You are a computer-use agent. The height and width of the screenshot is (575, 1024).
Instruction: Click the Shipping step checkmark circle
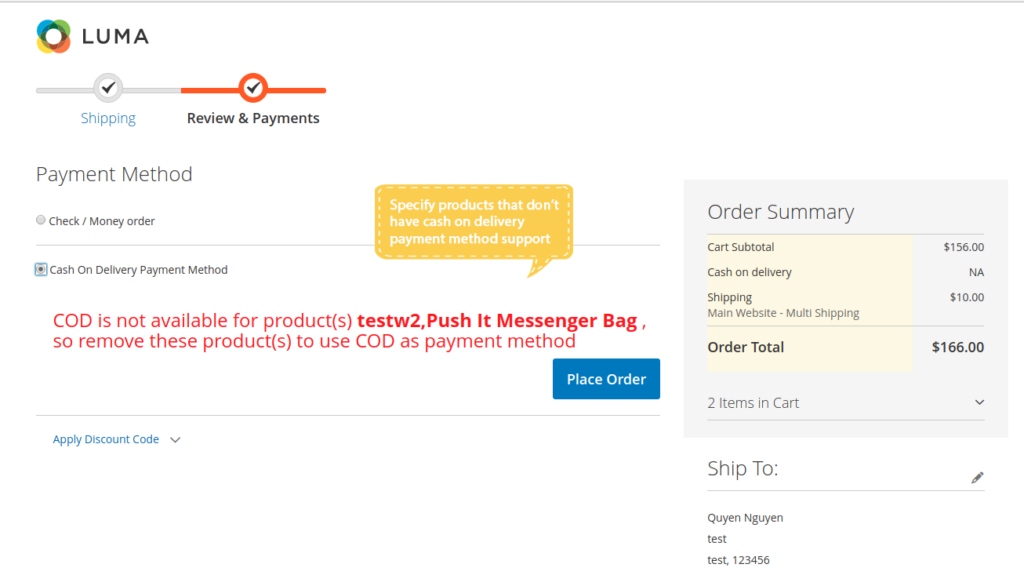109,88
